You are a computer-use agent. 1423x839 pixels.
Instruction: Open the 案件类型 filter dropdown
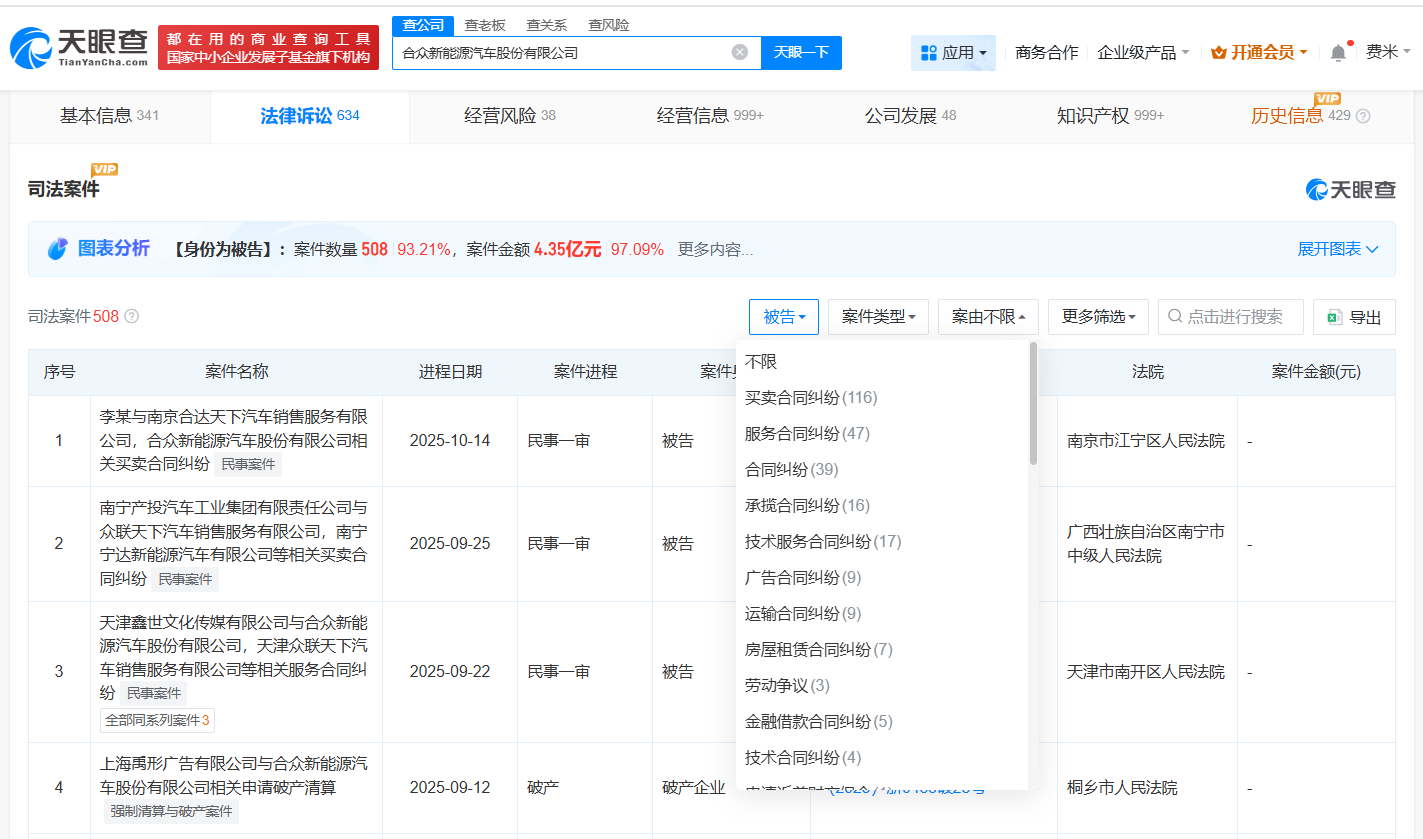[x=878, y=316]
